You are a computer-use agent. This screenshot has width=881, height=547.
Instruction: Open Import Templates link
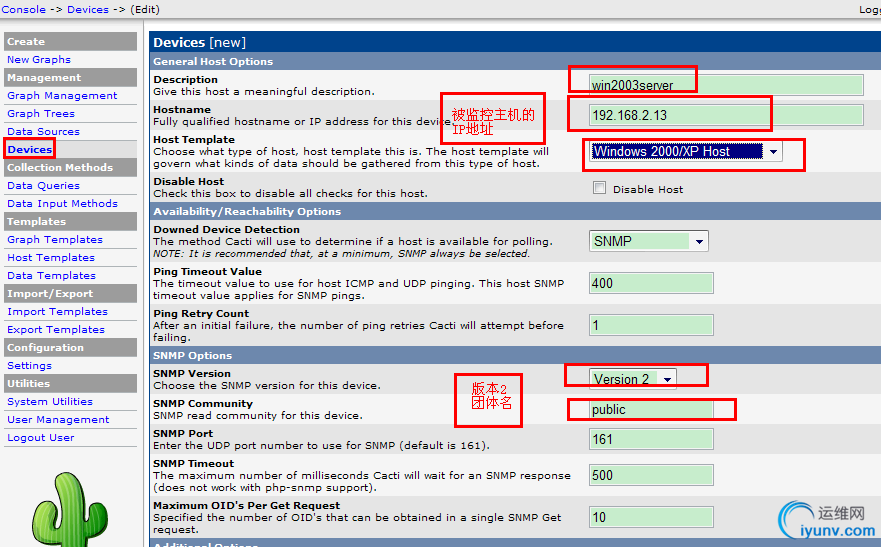pyautogui.click(x=57, y=311)
